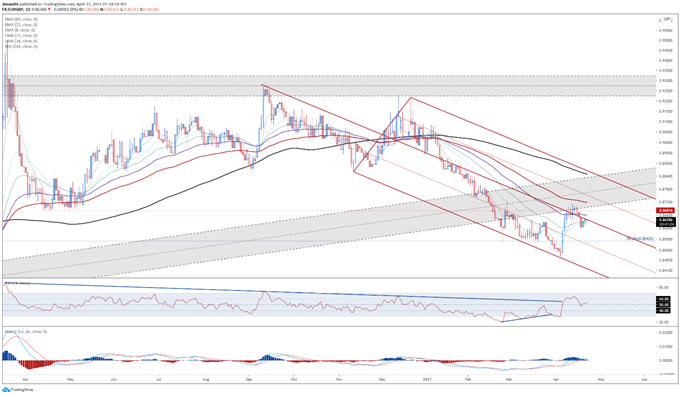Select the EMA (8, close) legend entry
This screenshot has width=680, height=395.
[x=20, y=30]
